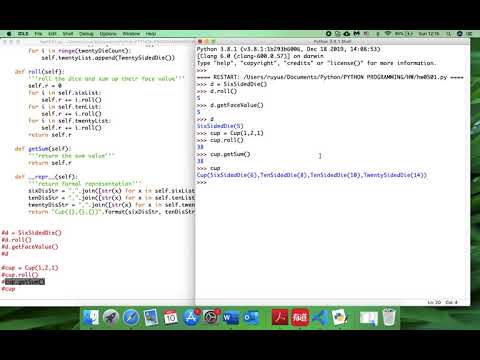The height and width of the screenshot is (360, 480).
Task: Open the IDLE application menu
Action: pos(23,34)
